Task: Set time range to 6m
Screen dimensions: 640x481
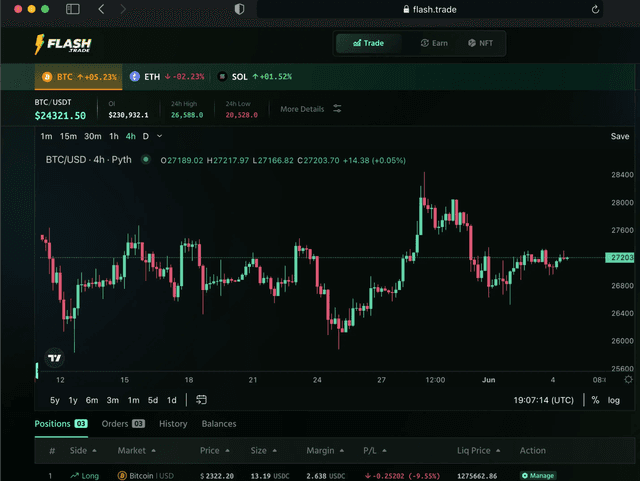Action: [92, 400]
